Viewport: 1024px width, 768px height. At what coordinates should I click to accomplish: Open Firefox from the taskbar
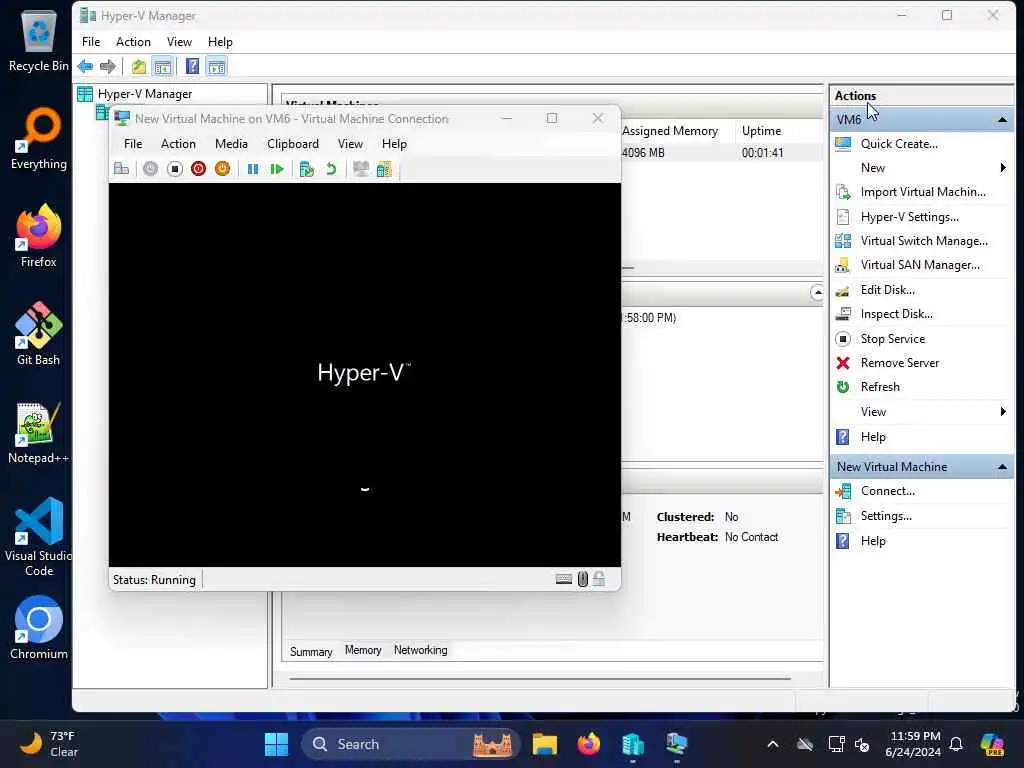pos(589,744)
